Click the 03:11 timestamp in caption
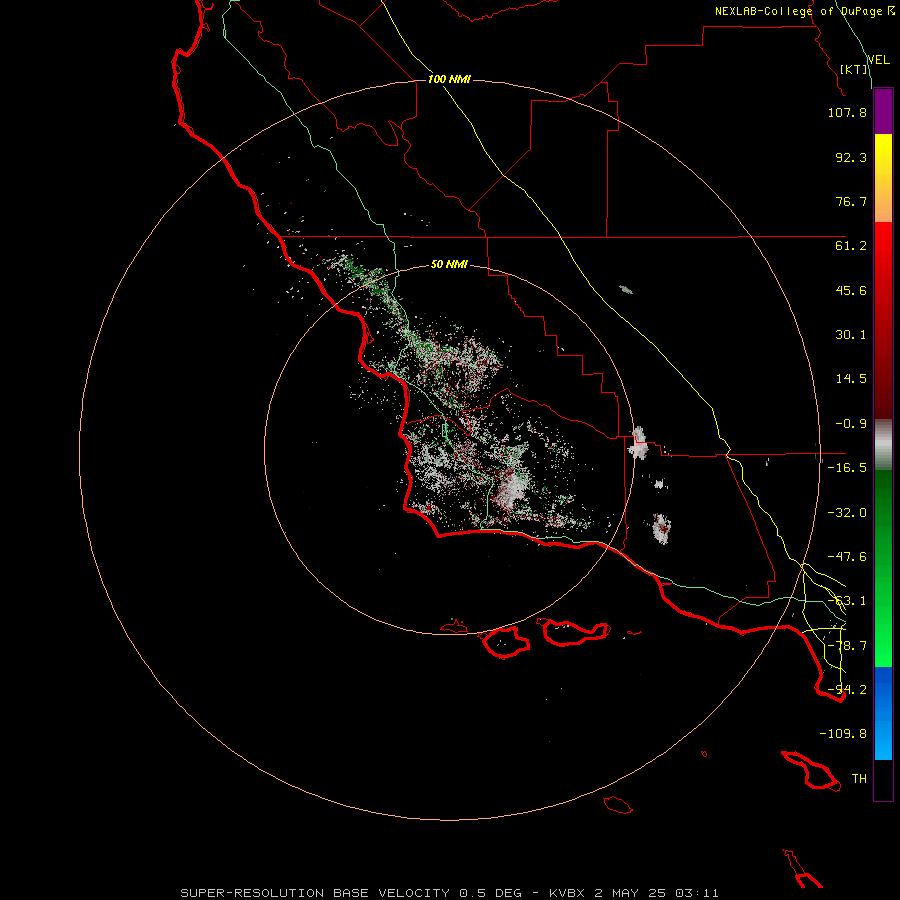This screenshot has width=900, height=900. (697, 893)
